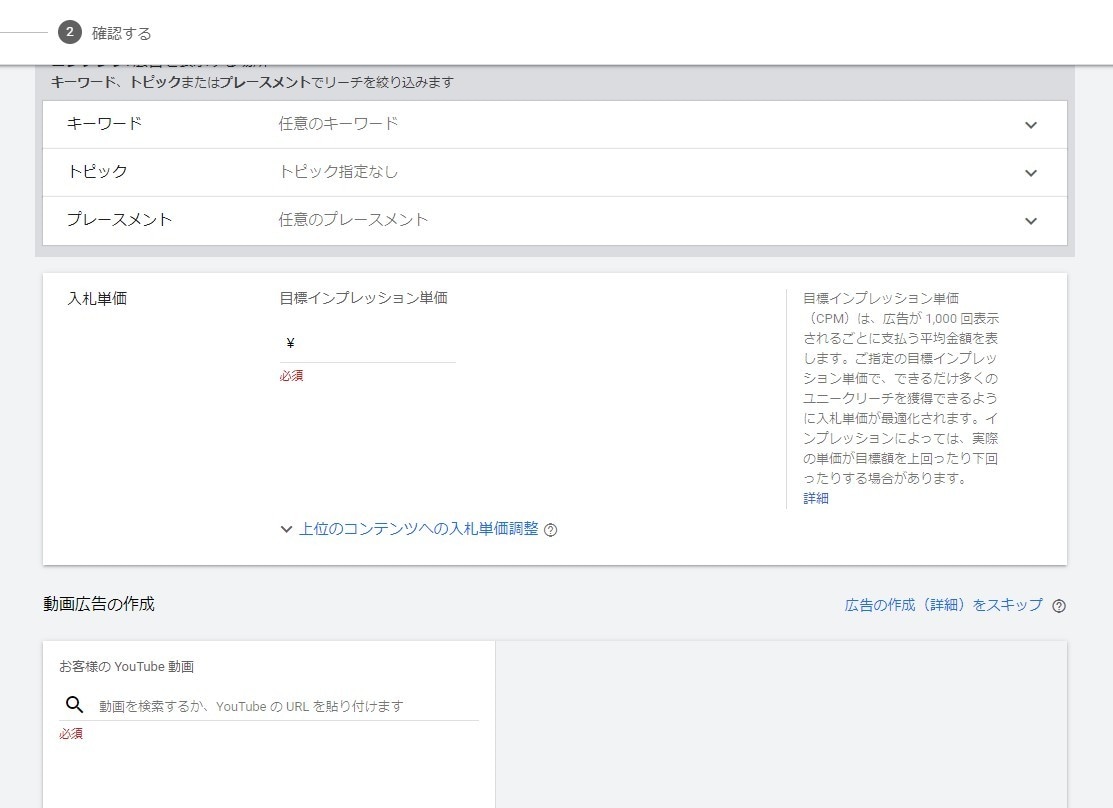This screenshot has width=1113, height=808.
Task: Expand the キーワード row chevron
Action: click(1031, 125)
